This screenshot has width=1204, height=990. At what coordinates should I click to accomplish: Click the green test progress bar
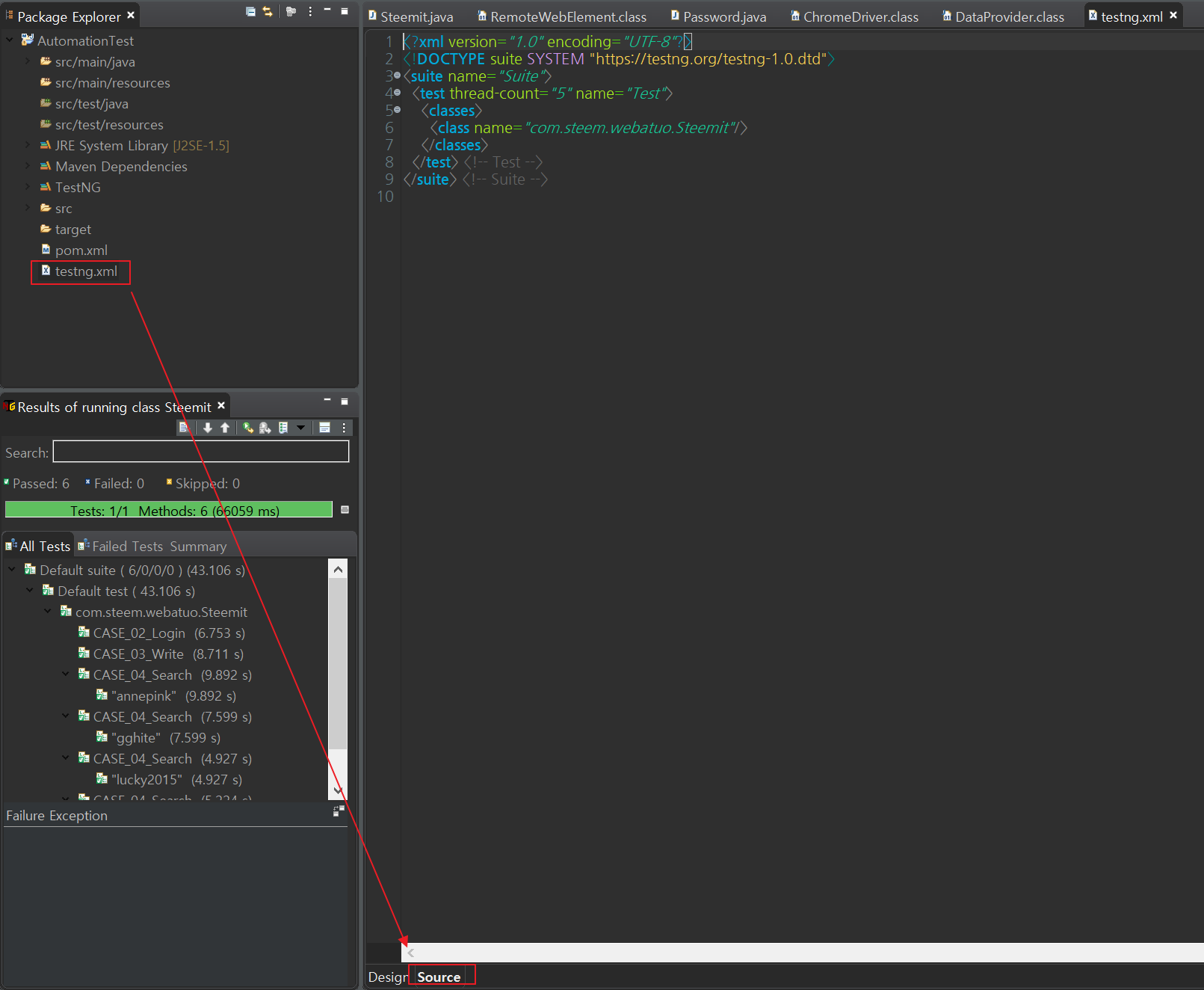[168, 510]
